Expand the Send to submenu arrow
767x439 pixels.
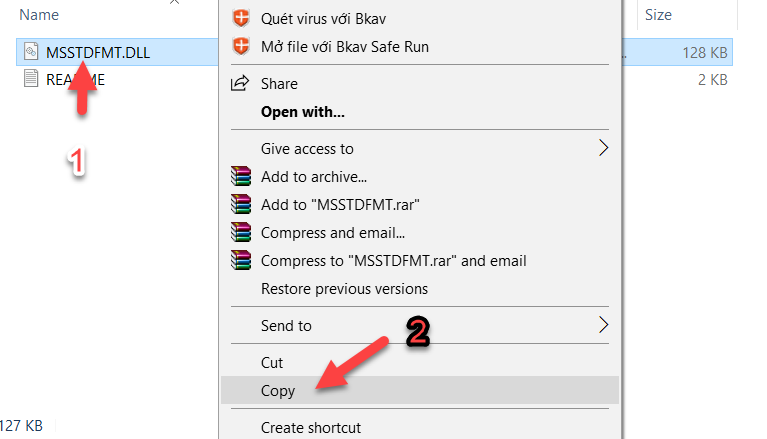click(603, 325)
